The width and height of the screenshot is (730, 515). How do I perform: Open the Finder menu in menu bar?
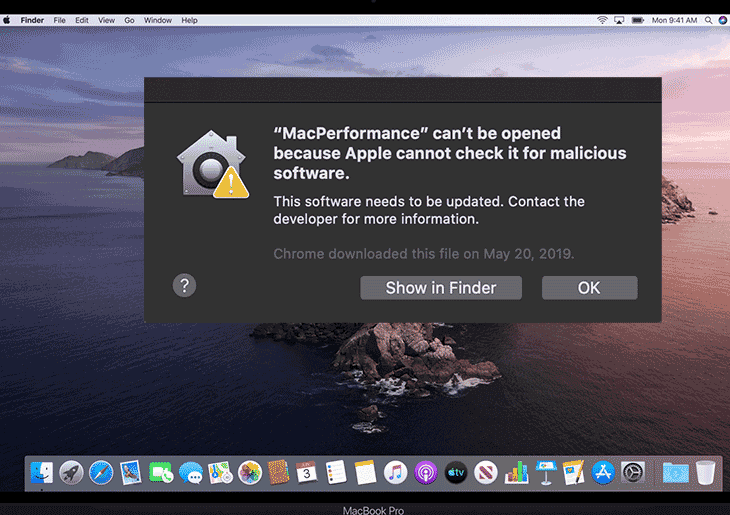pos(32,20)
